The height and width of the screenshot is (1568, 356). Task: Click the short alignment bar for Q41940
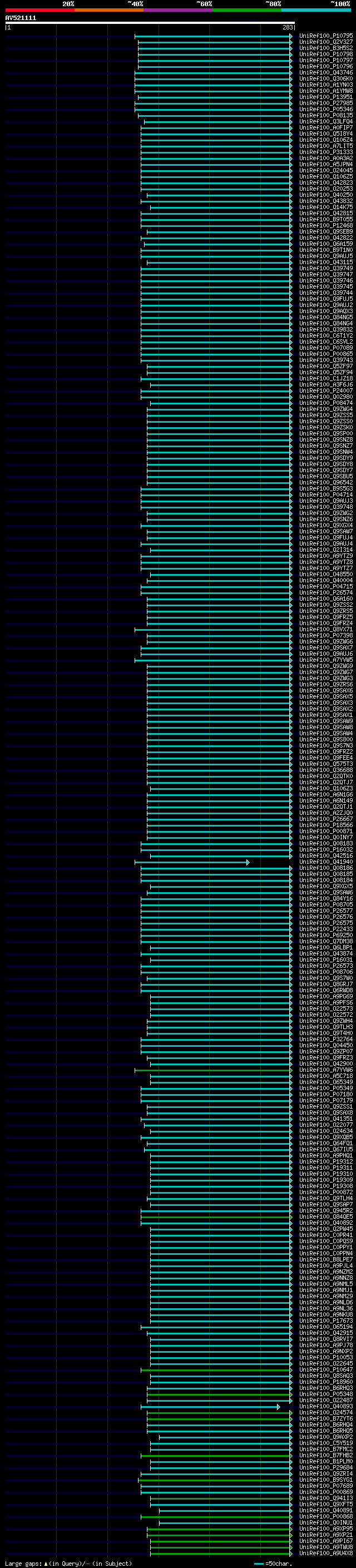tap(192, 862)
